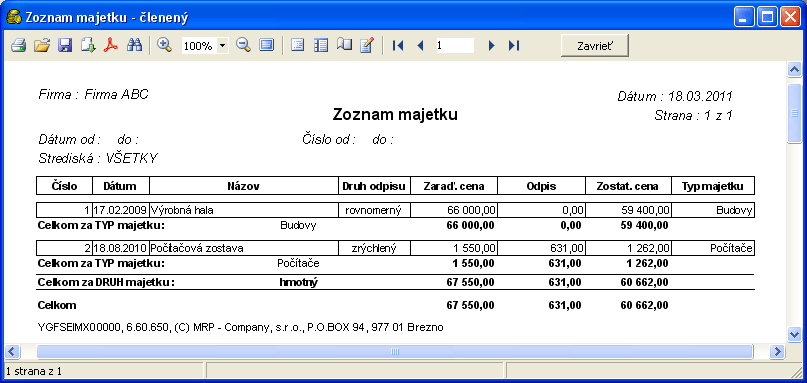Click the Export document icon with green arrow

88,45
